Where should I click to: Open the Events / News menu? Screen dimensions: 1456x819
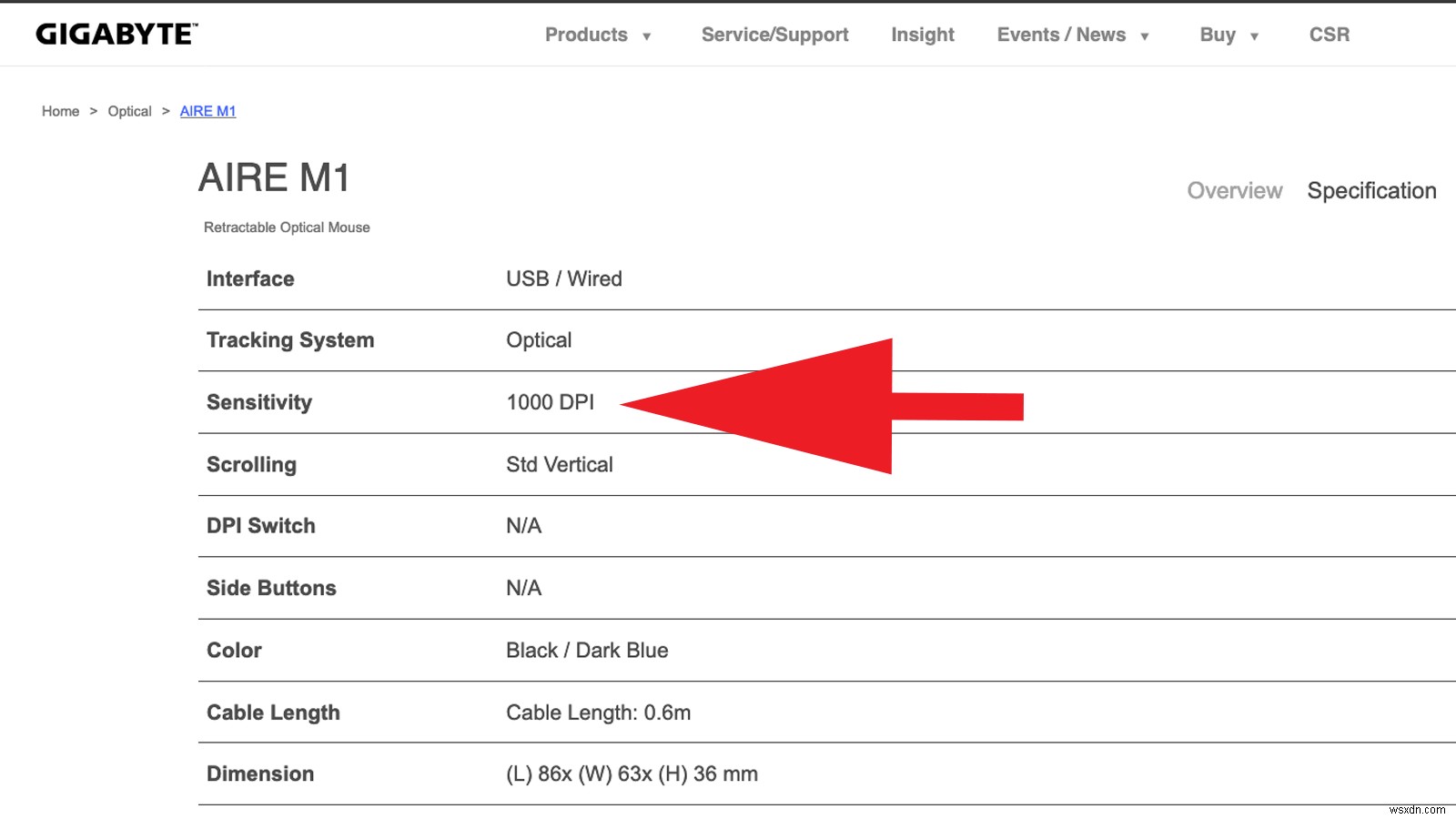[1061, 35]
